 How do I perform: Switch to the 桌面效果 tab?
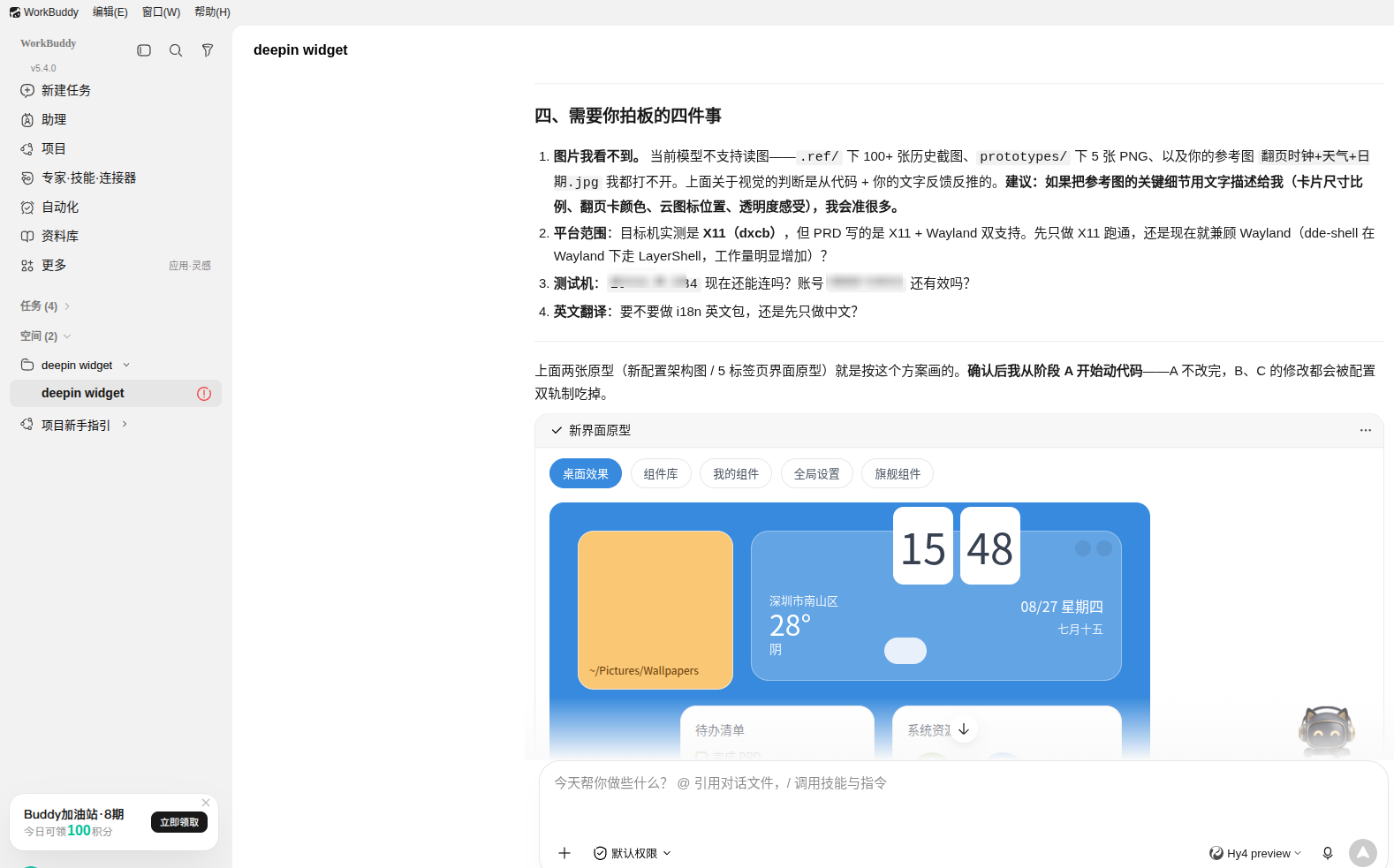(586, 474)
